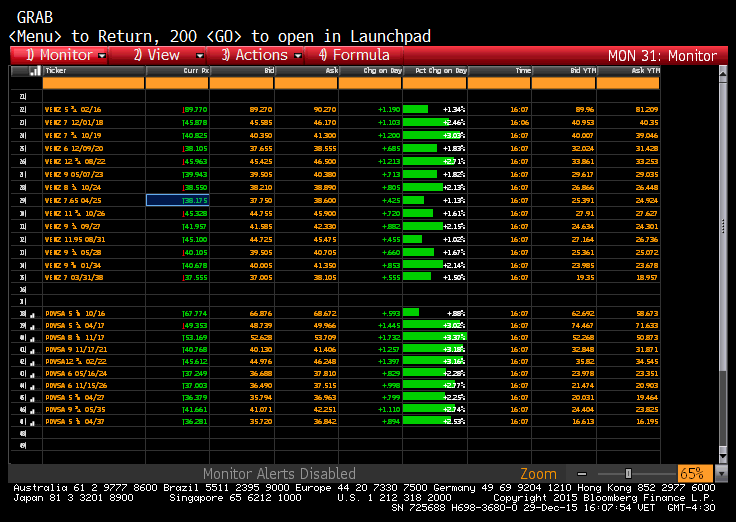
Task: Sort by the Ask column header
Action: pyautogui.click(x=306, y=71)
